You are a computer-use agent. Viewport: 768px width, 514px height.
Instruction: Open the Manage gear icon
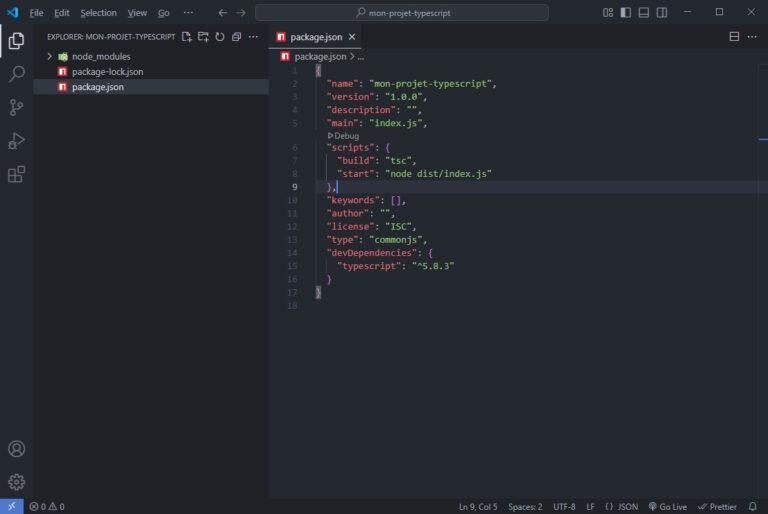click(16, 482)
